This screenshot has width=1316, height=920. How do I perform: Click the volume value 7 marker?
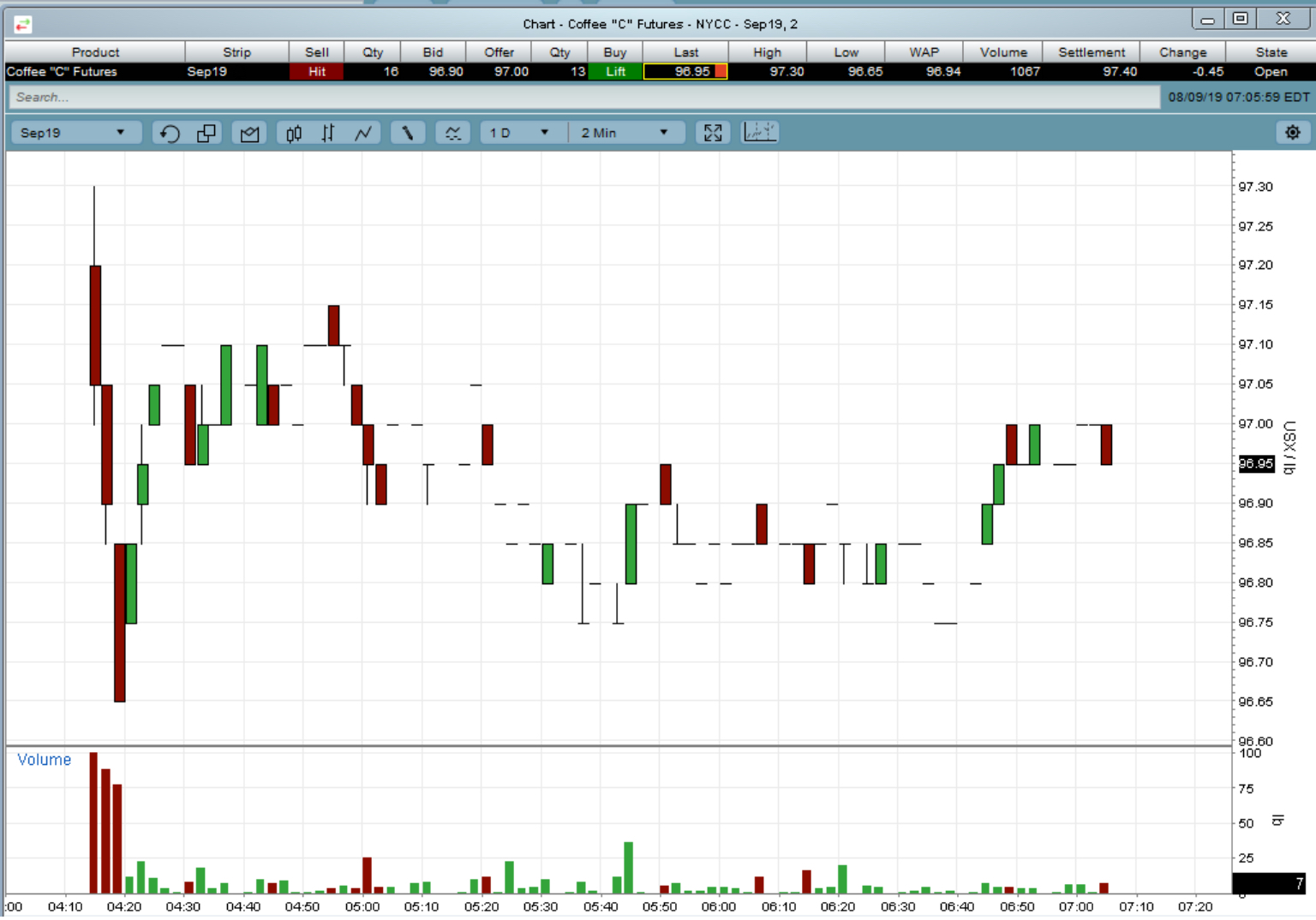(1270, 883)
